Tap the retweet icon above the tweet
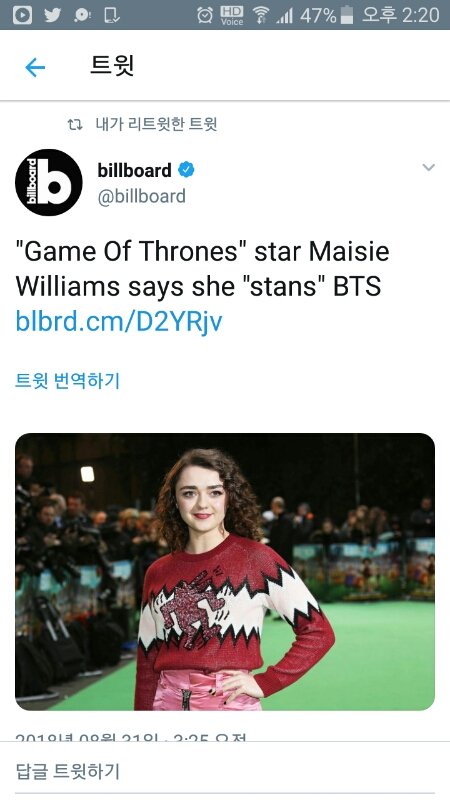This screenshot has height=800, width=450. pos(75,124)
